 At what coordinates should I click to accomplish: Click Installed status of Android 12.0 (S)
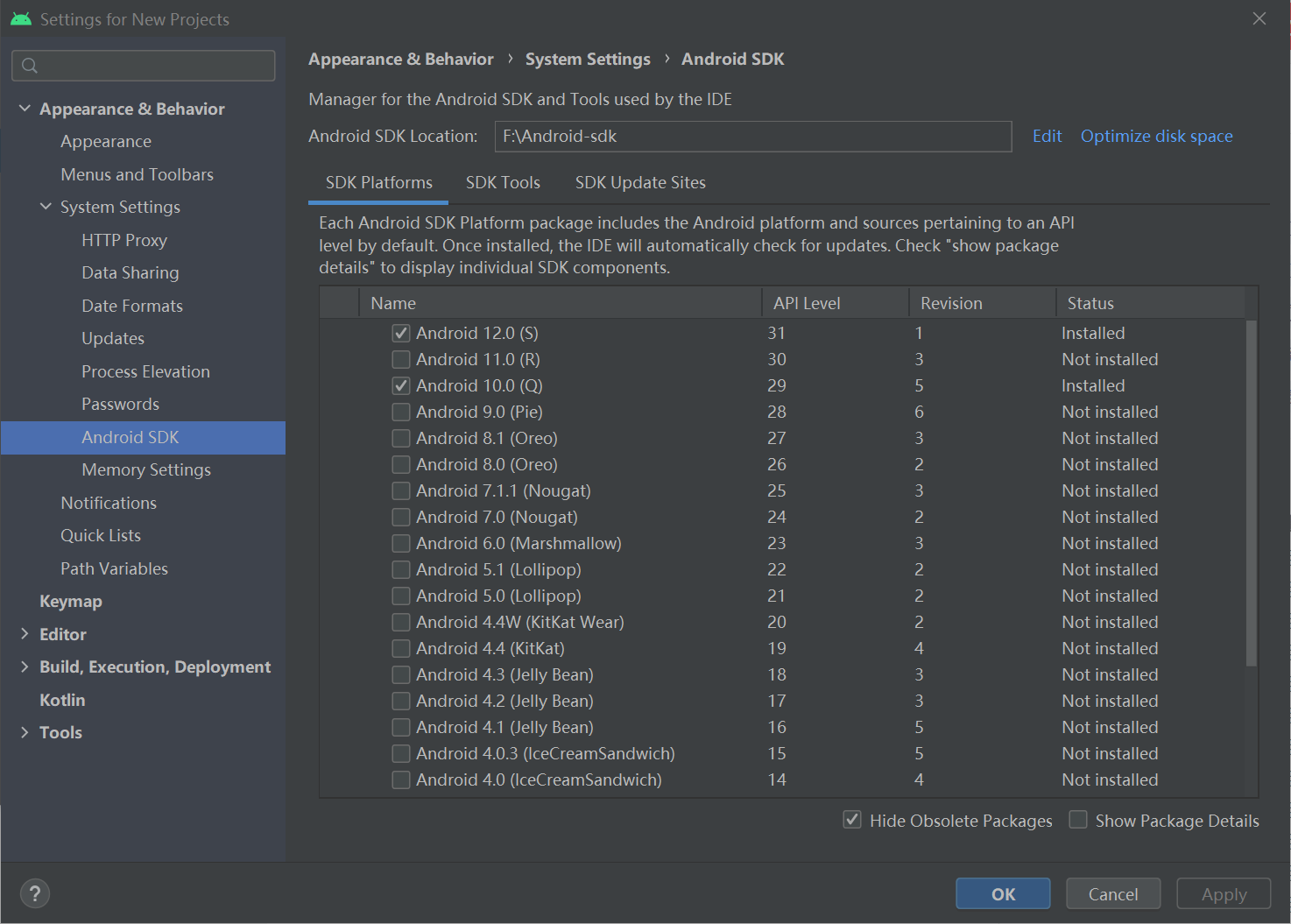pyautogui.click(x=1093, y=333)
